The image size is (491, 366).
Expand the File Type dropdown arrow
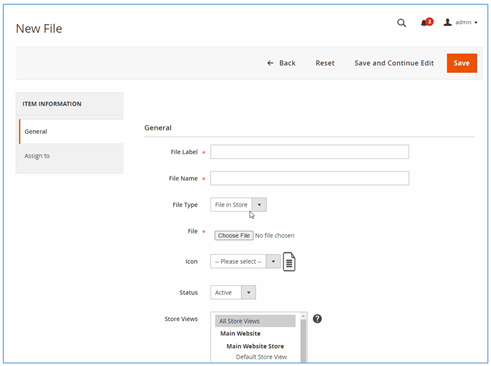[x=259, y=205]
